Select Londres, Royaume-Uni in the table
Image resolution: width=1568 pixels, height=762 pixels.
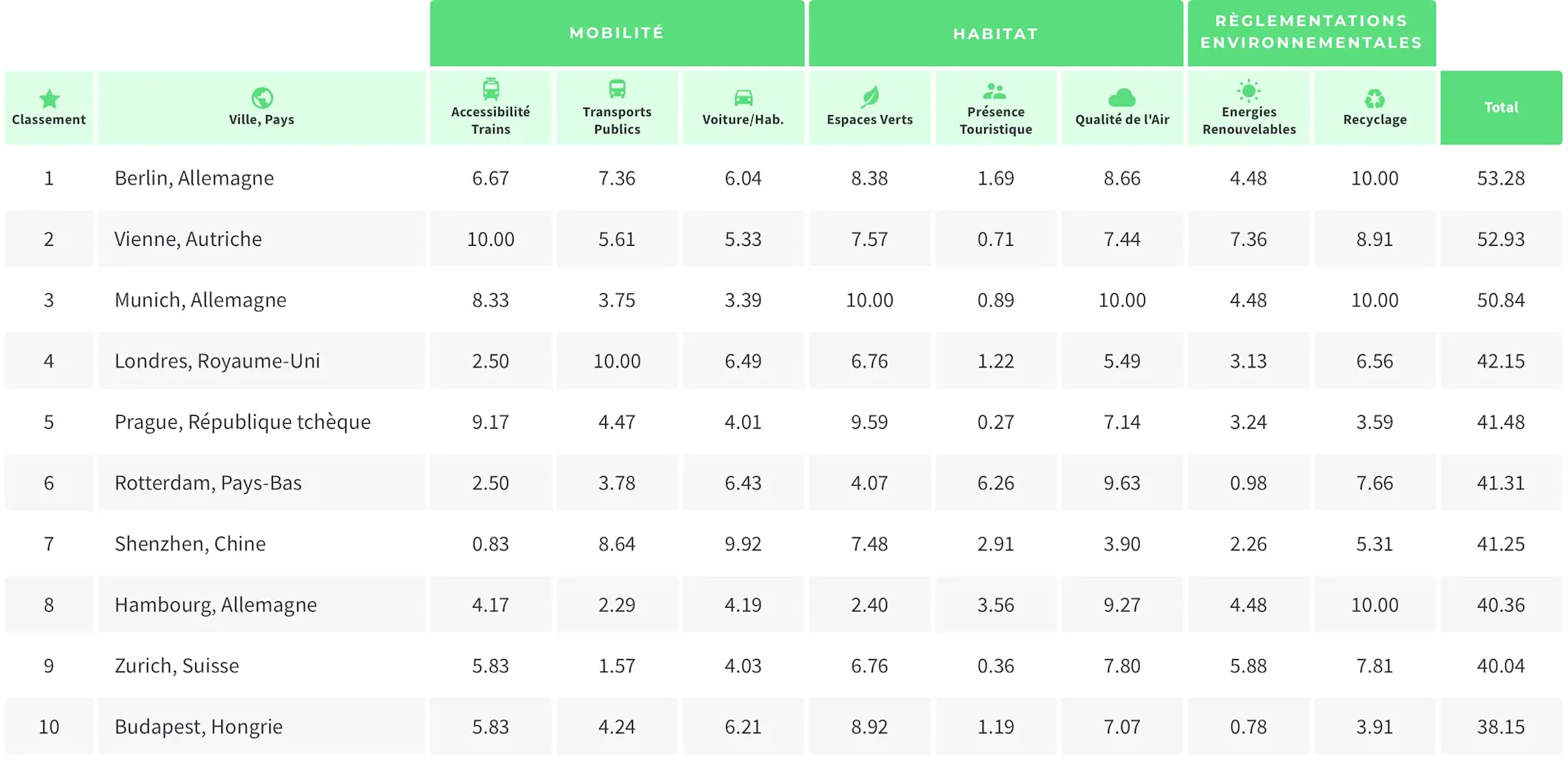(x=217, y=361)
